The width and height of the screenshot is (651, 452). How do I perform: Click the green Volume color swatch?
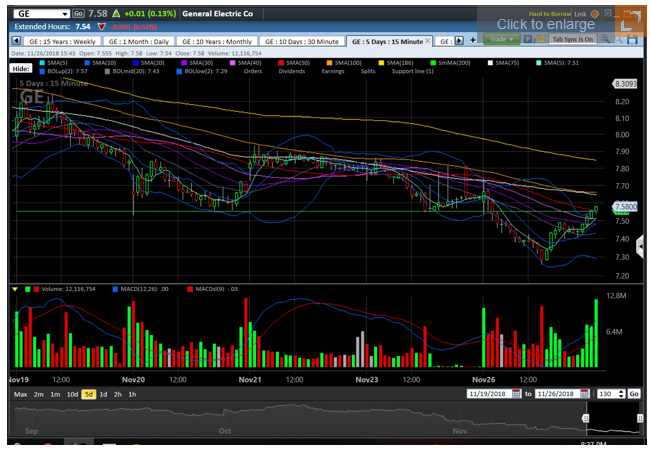coord(28,289)
